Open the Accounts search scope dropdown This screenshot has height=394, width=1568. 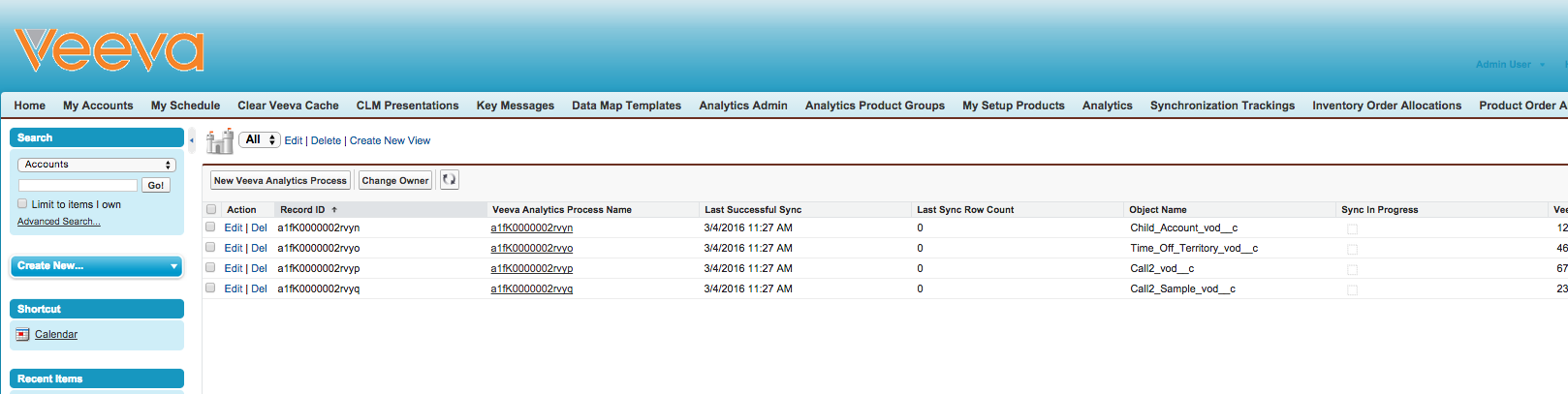[x=96, y=165]
